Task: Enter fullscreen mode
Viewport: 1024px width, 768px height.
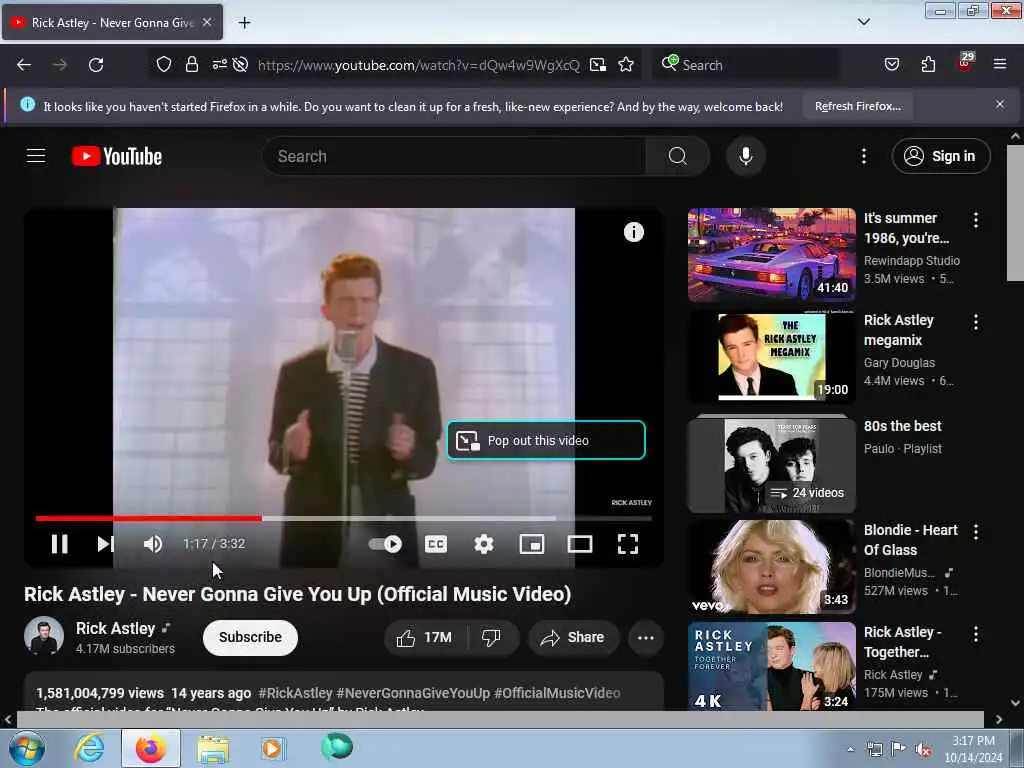Action: coord(628,544)
